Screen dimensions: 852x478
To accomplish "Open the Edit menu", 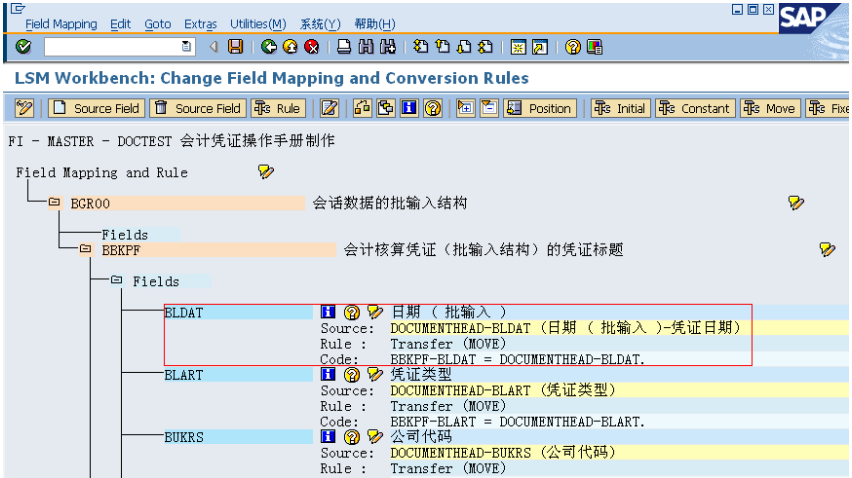I will (120, 24).
